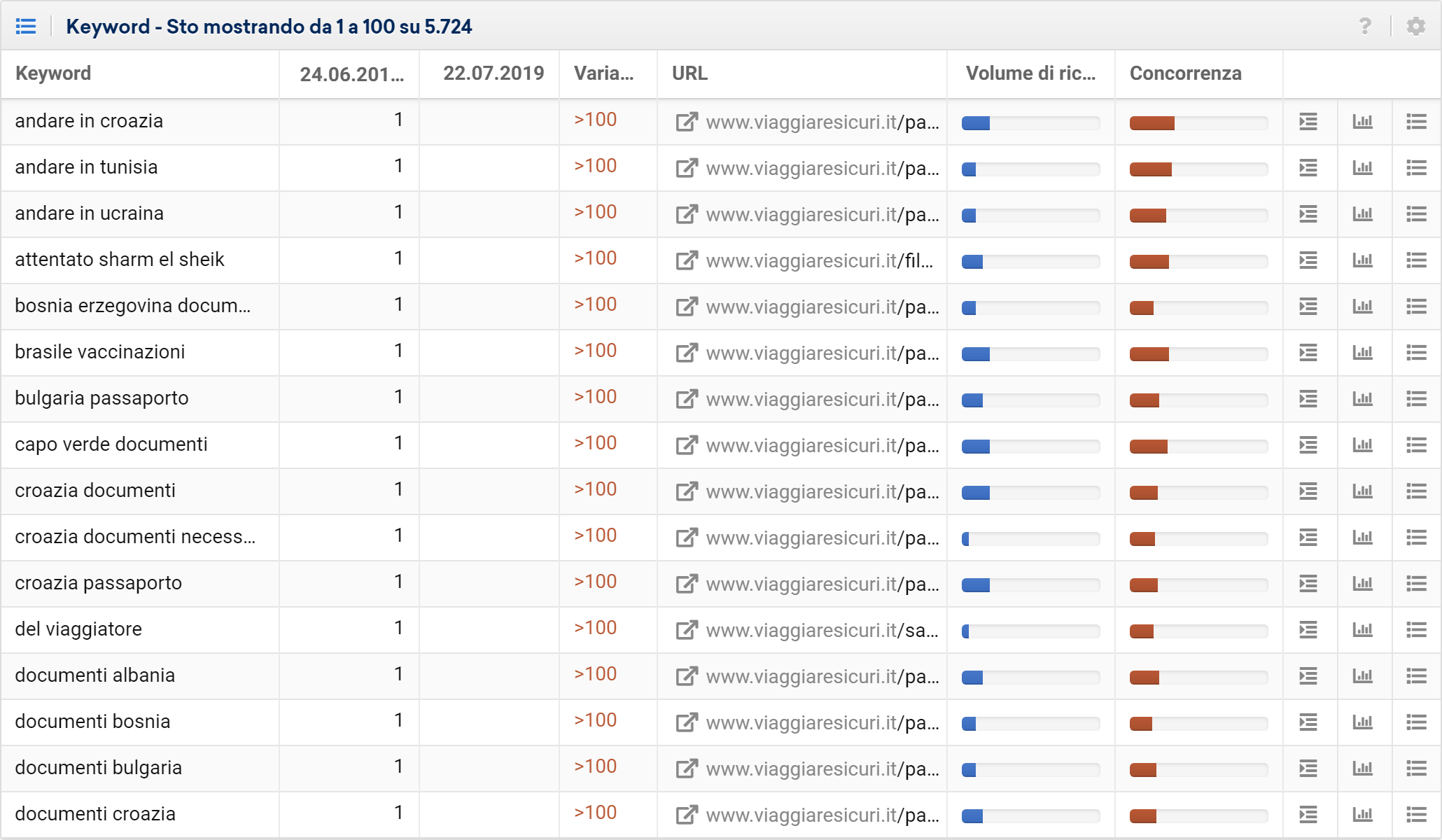
Task: Open the settings gear icon
Action: tap(1416, 27)
